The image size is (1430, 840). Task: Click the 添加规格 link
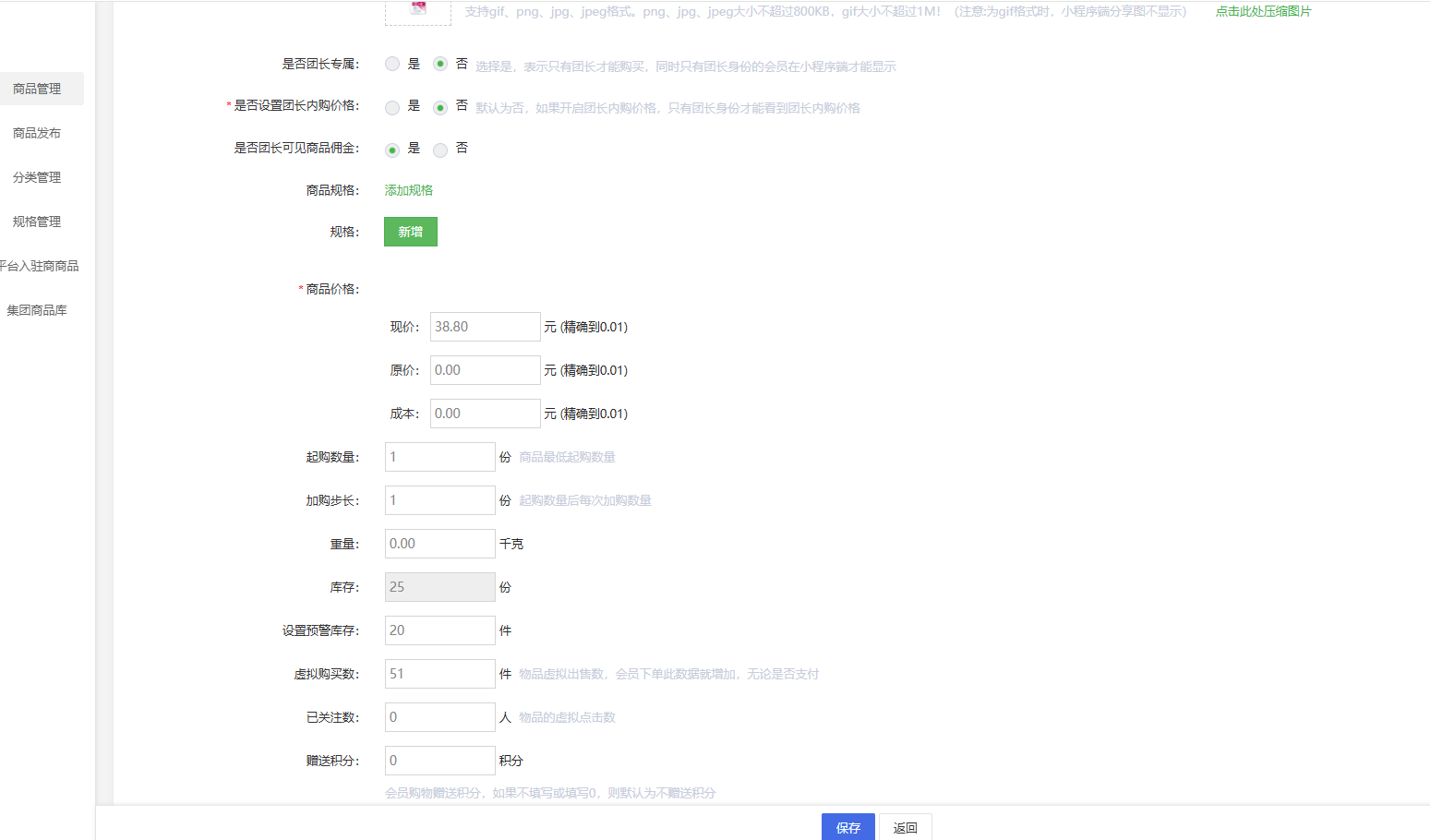click(x=408, y=190)
